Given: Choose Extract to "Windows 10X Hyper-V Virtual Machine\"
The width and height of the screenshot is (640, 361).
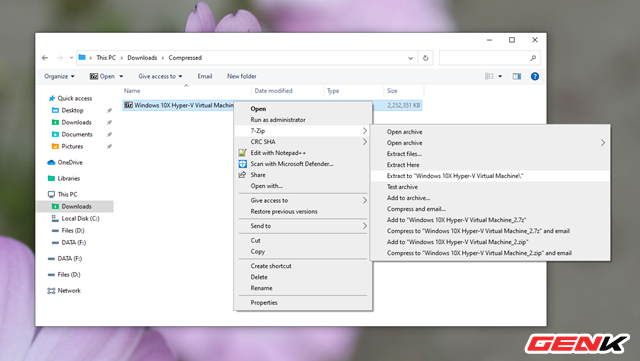Looking at the screenshot, I should (490, 176).
